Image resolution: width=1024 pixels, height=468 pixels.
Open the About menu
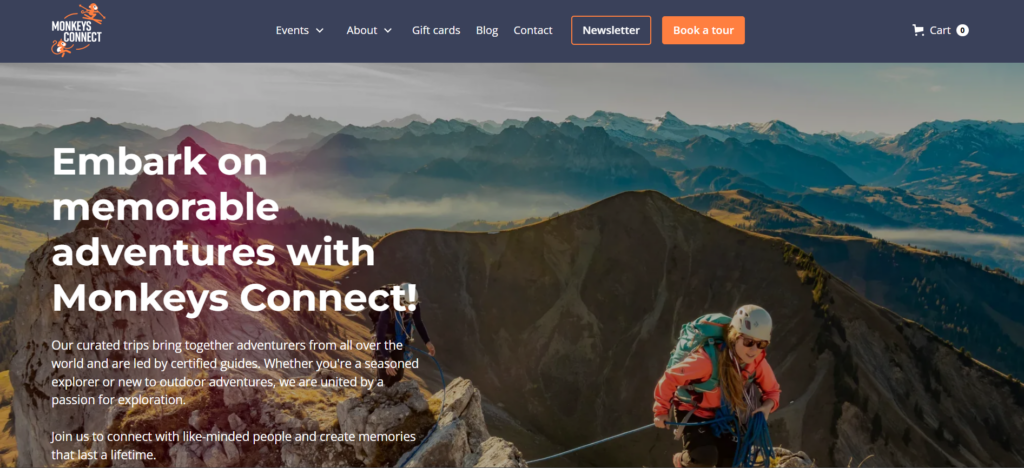[362, 30]
